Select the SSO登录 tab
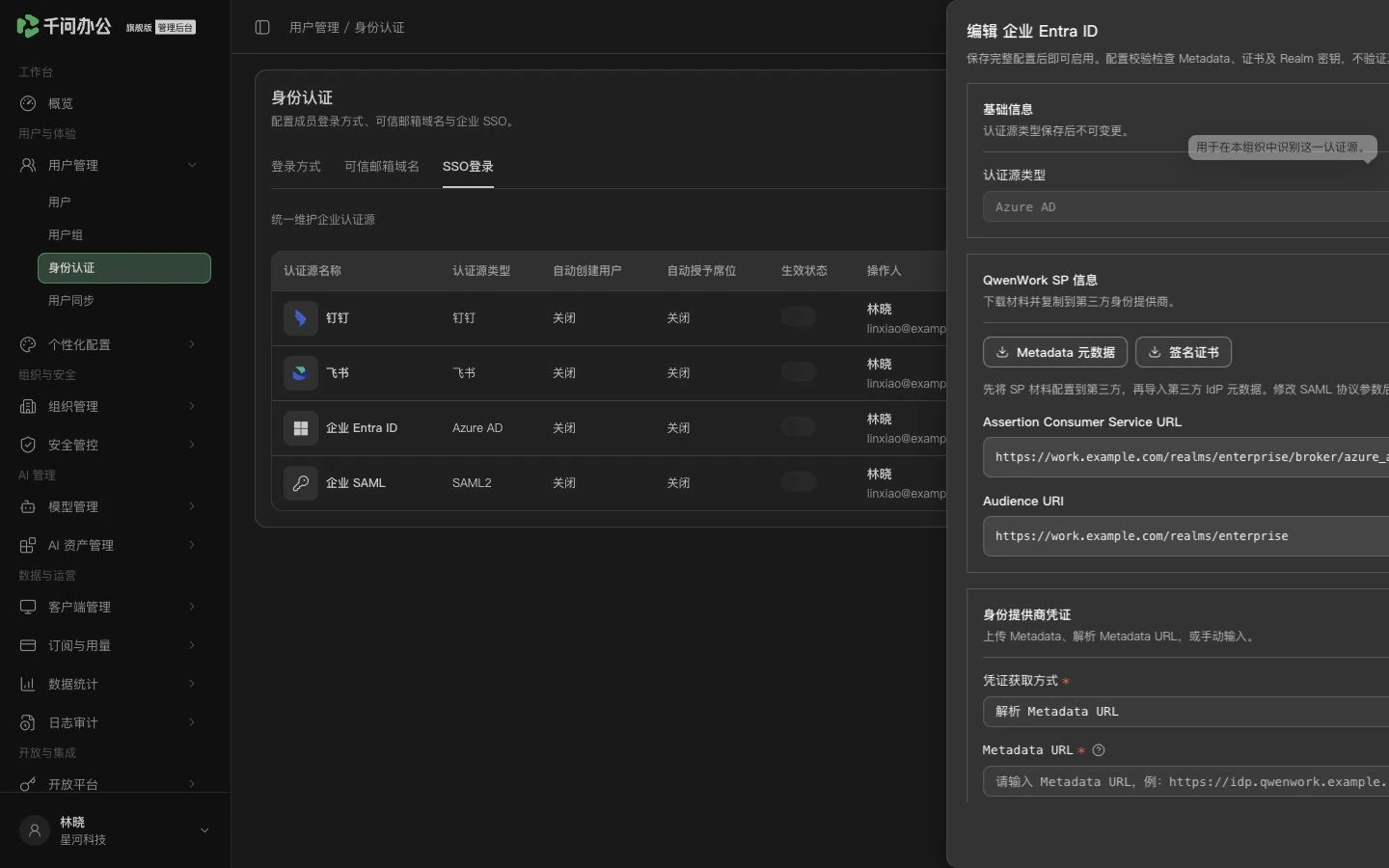Image resolution: width=1389 pixels, height=868 pixels. pyautogui.click(x=468, y=167)
